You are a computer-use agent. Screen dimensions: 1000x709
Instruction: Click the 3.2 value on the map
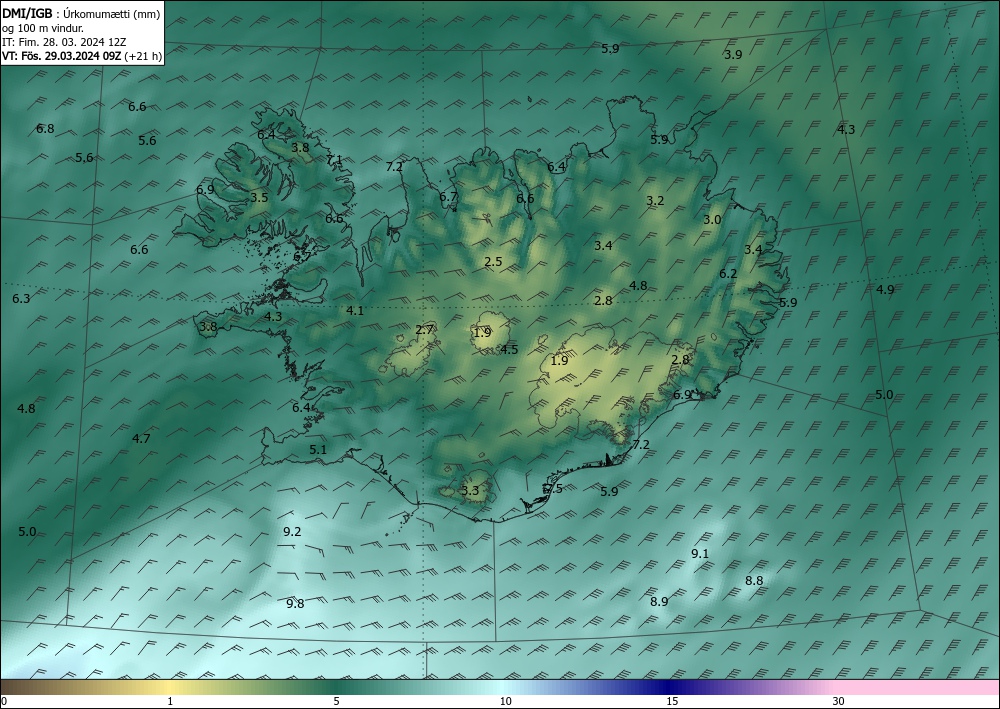click(x=655, y=201)
